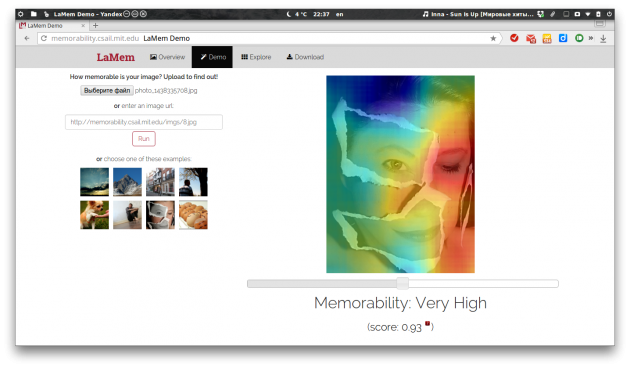Open the Explore tab
This screenshot has height=368, width=630.
tap(256, 57)
